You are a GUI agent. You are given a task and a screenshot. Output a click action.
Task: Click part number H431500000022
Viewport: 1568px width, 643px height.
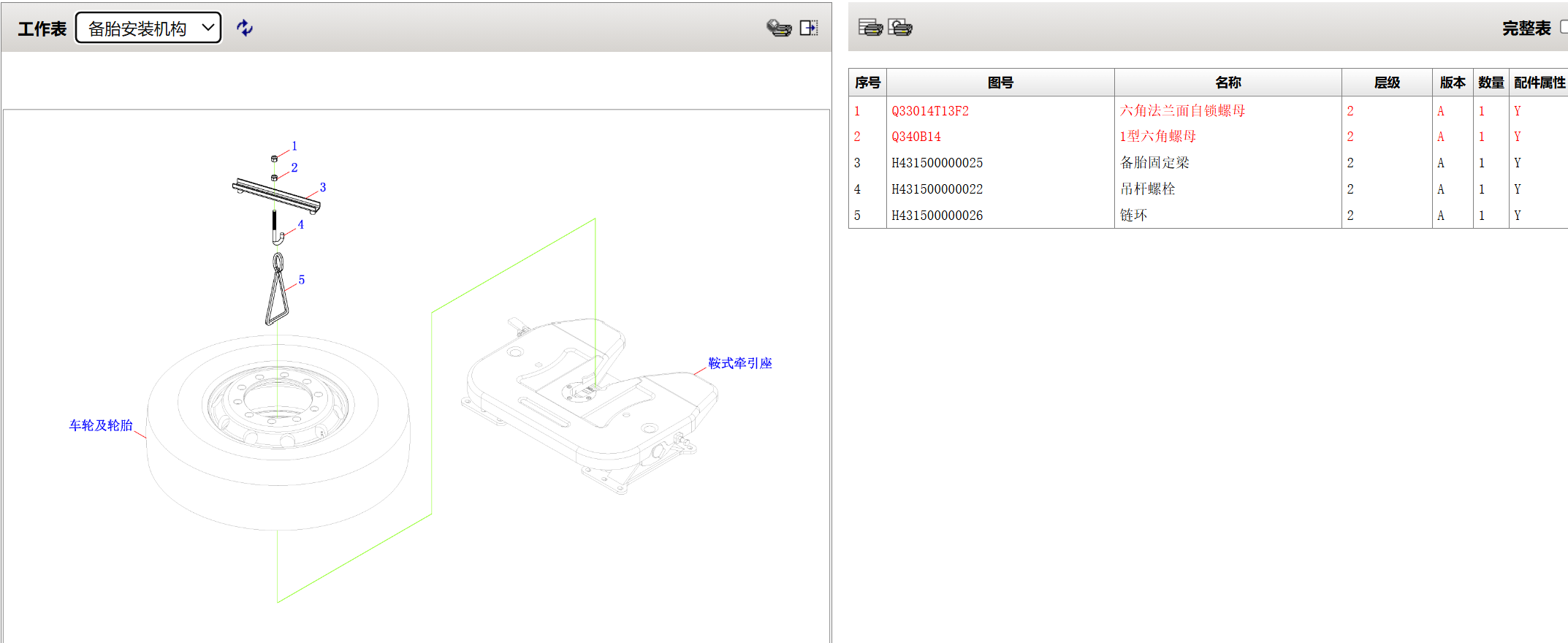point(937,189)
